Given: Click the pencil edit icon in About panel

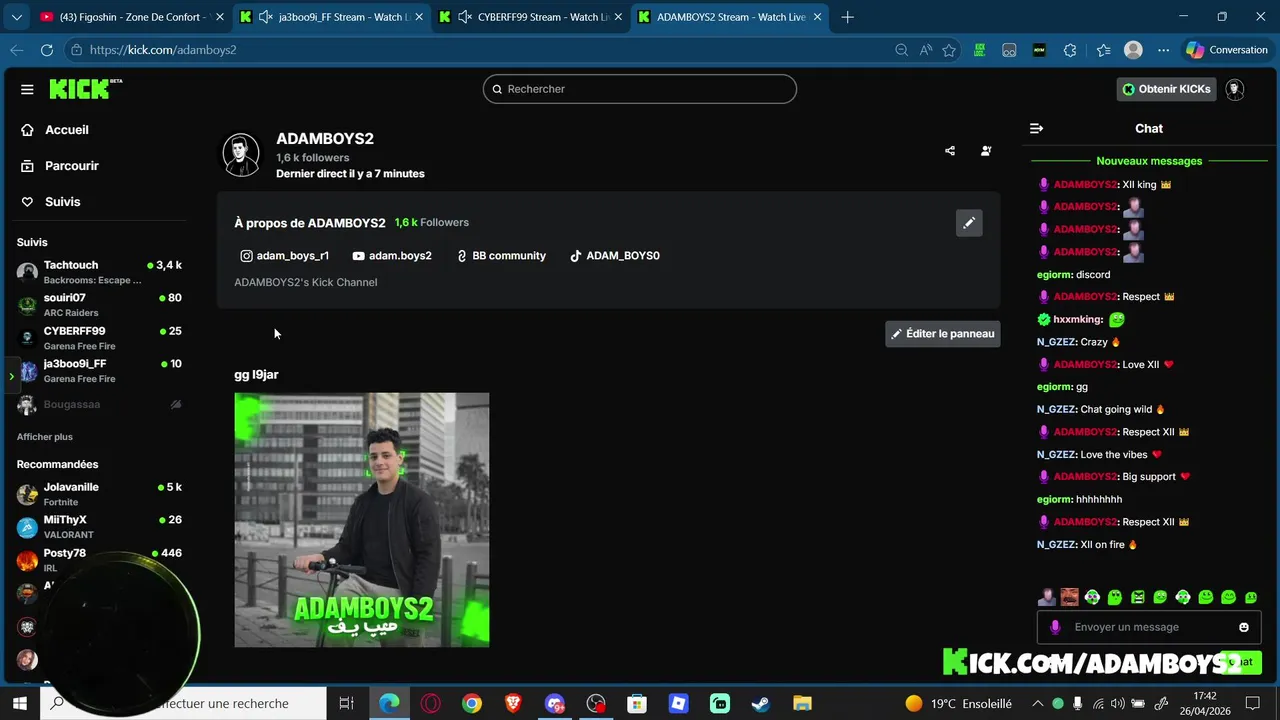Looking at the screenshot, I should pyautogui.click(x=969, y=223).
